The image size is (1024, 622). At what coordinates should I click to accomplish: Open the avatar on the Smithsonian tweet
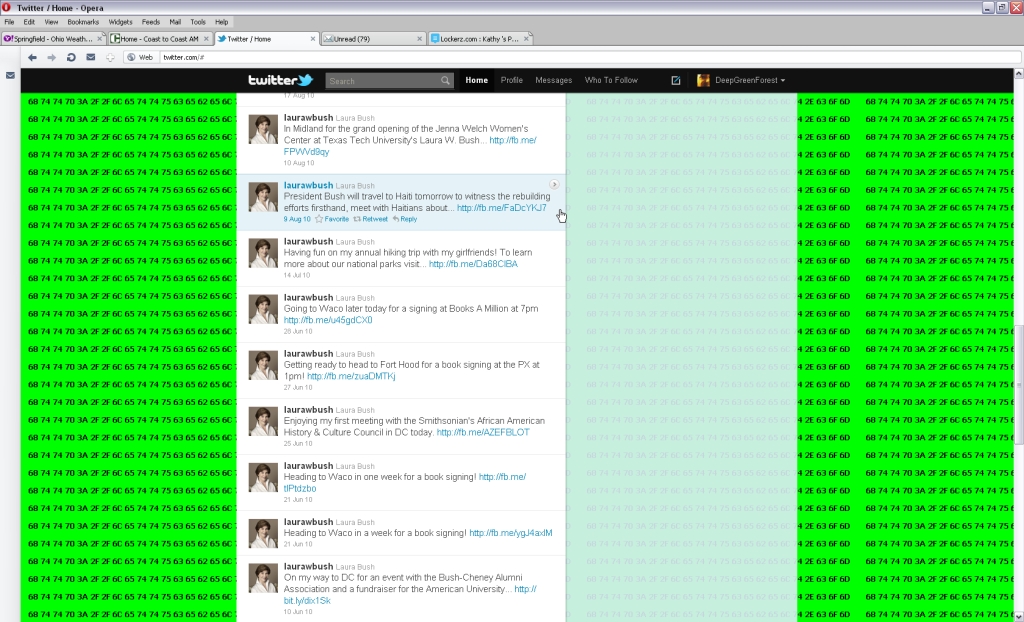(x=263, y=421)
